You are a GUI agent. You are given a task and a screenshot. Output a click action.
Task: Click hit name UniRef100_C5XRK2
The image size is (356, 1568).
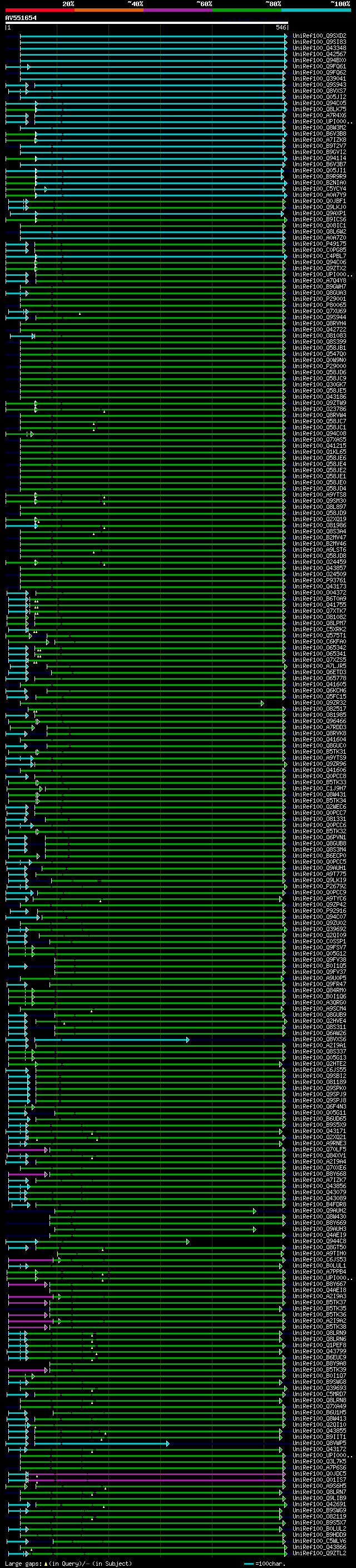[x=319, y=630]
